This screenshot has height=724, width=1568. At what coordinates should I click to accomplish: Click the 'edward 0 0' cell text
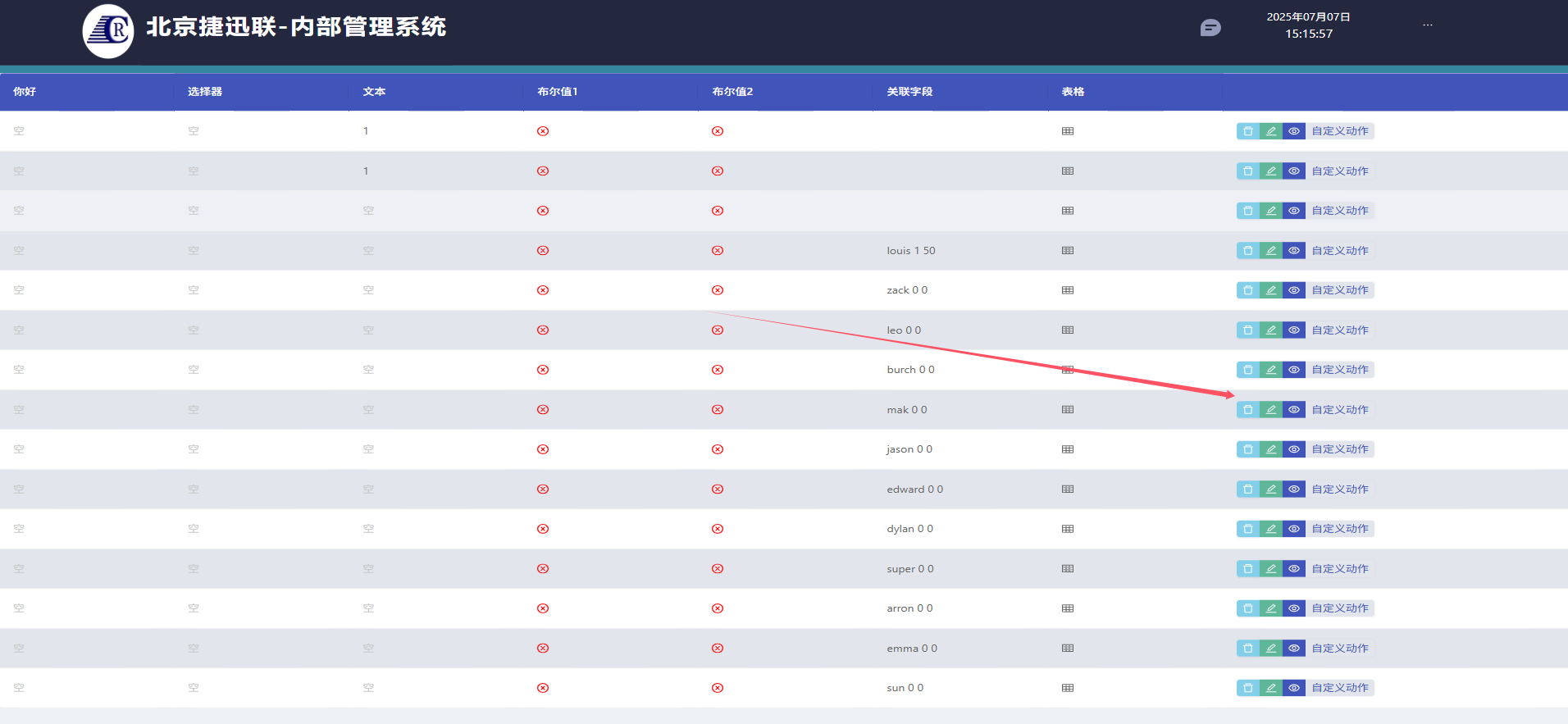[x=914, y=489]
